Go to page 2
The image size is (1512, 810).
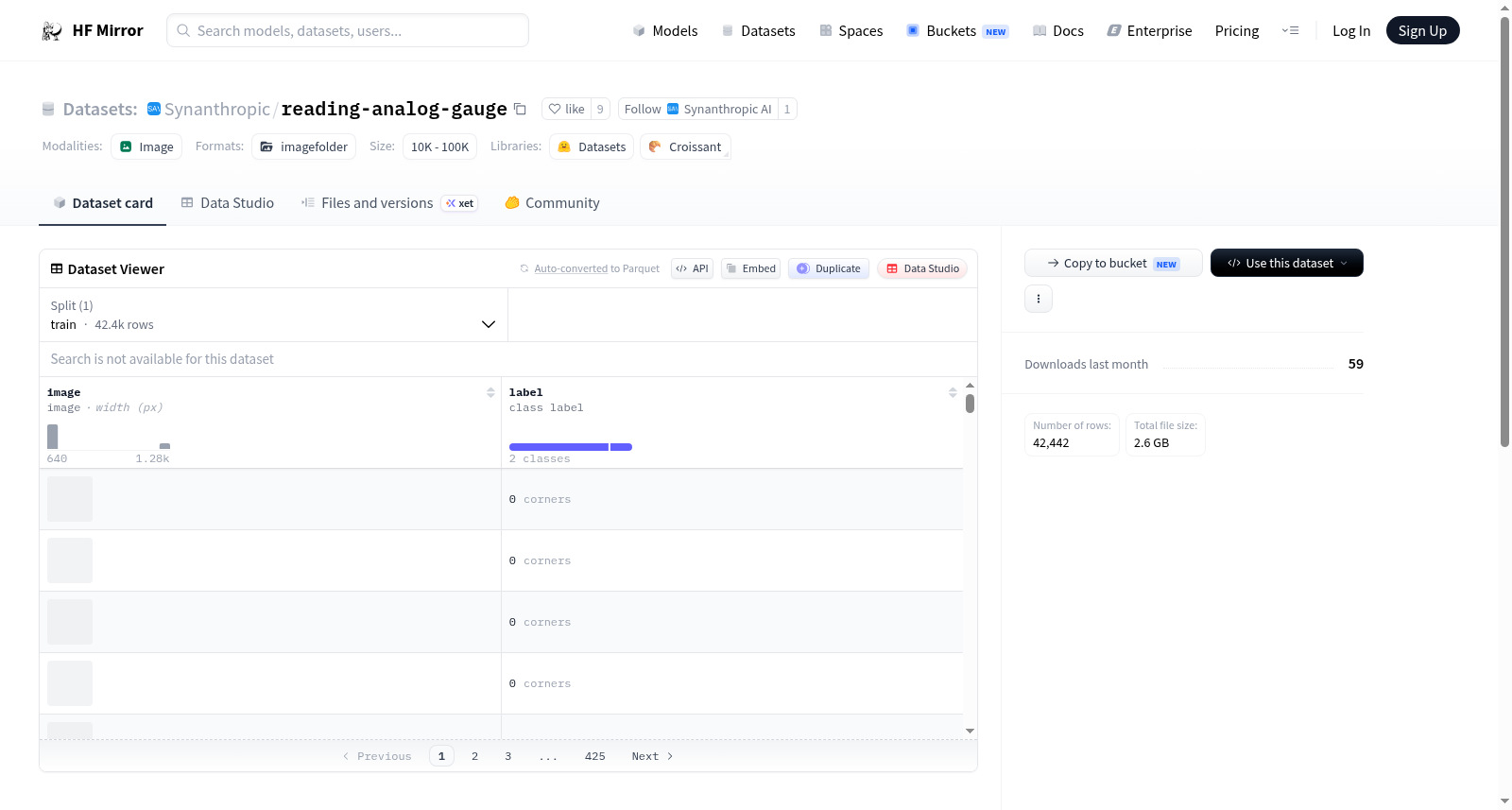(474, 756)
